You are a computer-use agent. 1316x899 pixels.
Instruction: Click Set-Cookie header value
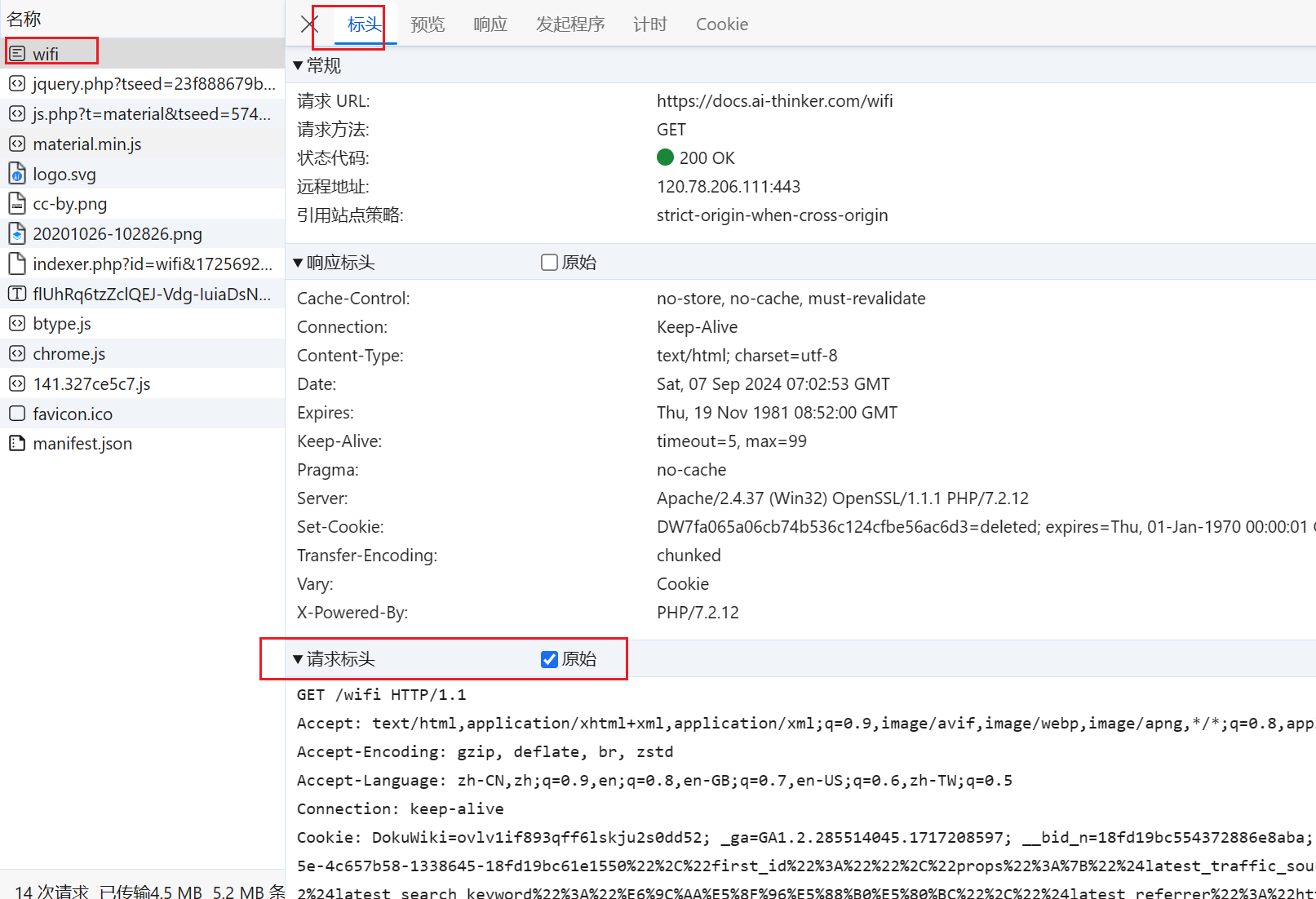click(x=986, y=526)
